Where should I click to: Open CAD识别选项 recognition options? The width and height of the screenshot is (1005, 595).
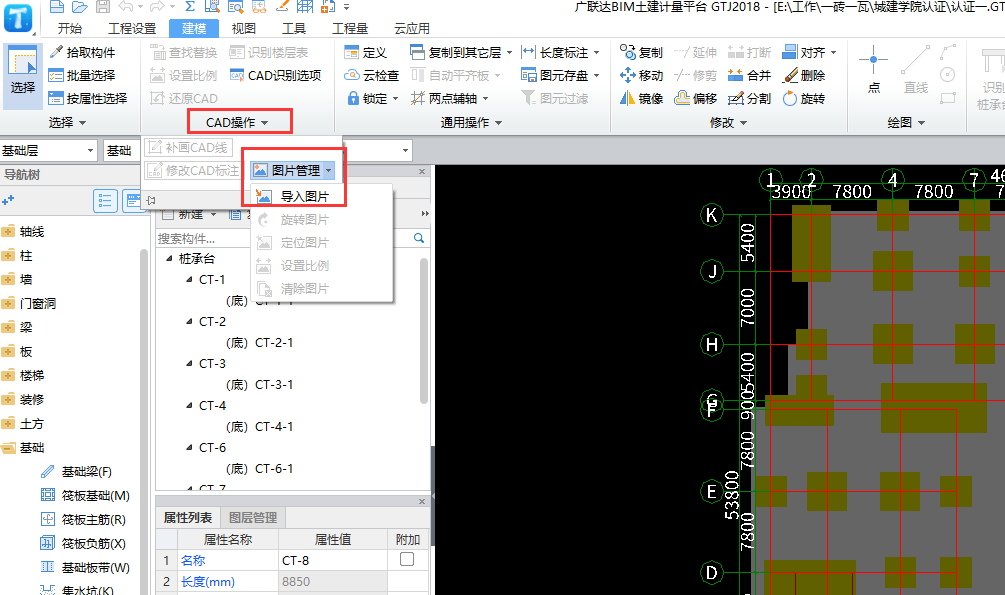[x=276, y=76]
